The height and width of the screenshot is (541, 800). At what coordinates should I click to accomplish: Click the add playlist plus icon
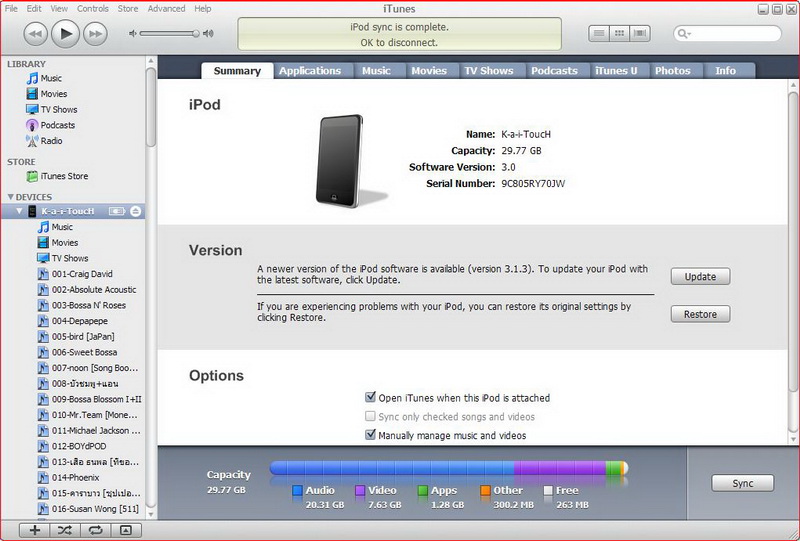click(34, 530)
